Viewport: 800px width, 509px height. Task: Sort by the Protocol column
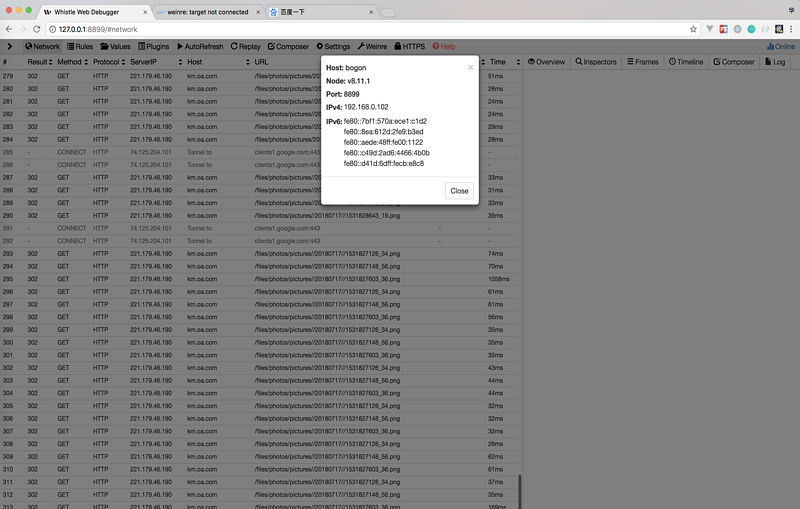pyautogui.click(x=109, y=62)
